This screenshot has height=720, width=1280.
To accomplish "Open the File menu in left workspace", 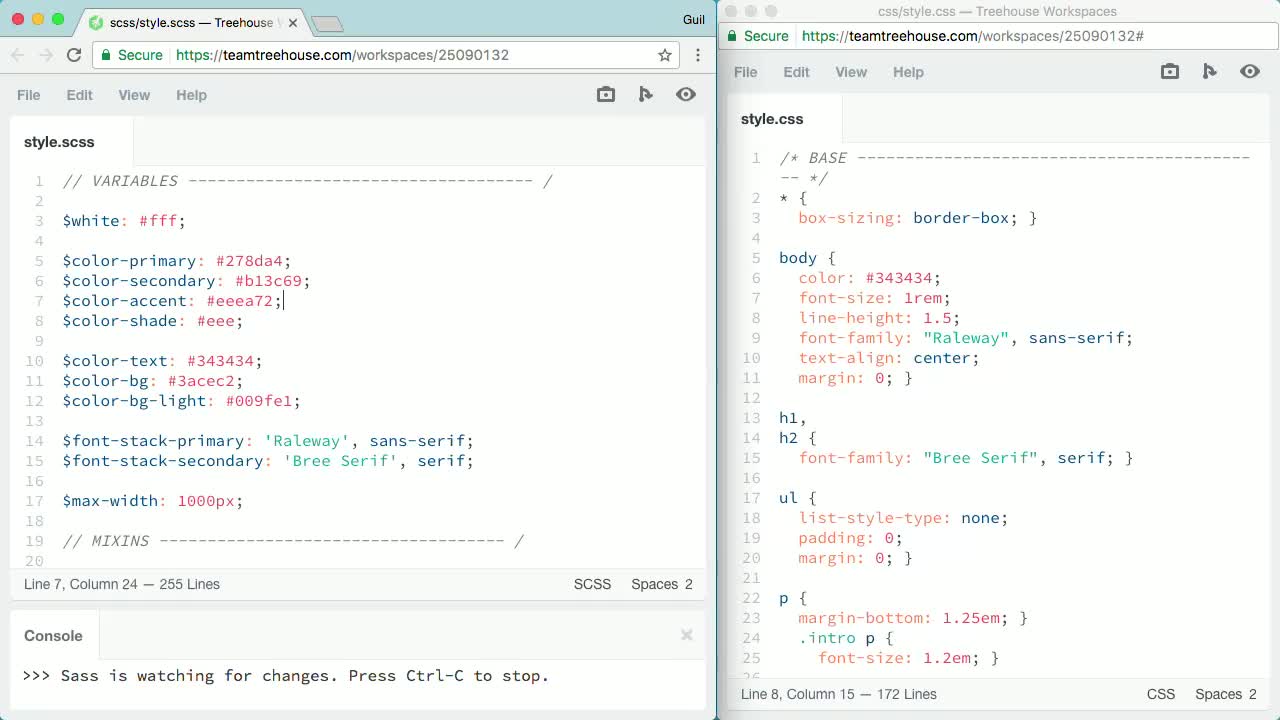I will [x=29, y=95].
